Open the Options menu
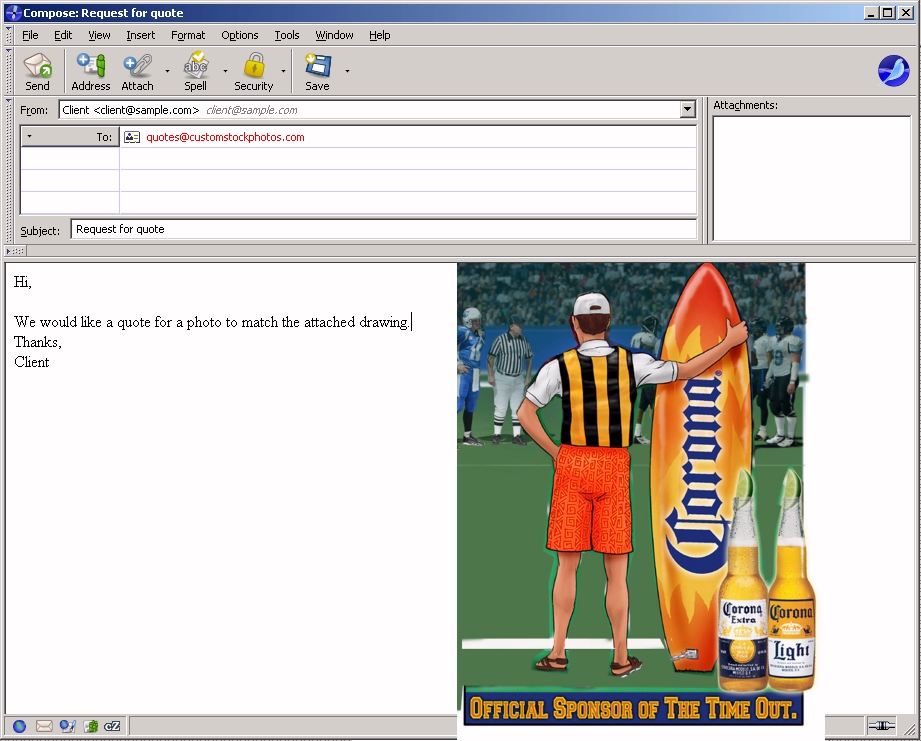The width and height of the screenshot is (921, 741). (x=240, y=35)
